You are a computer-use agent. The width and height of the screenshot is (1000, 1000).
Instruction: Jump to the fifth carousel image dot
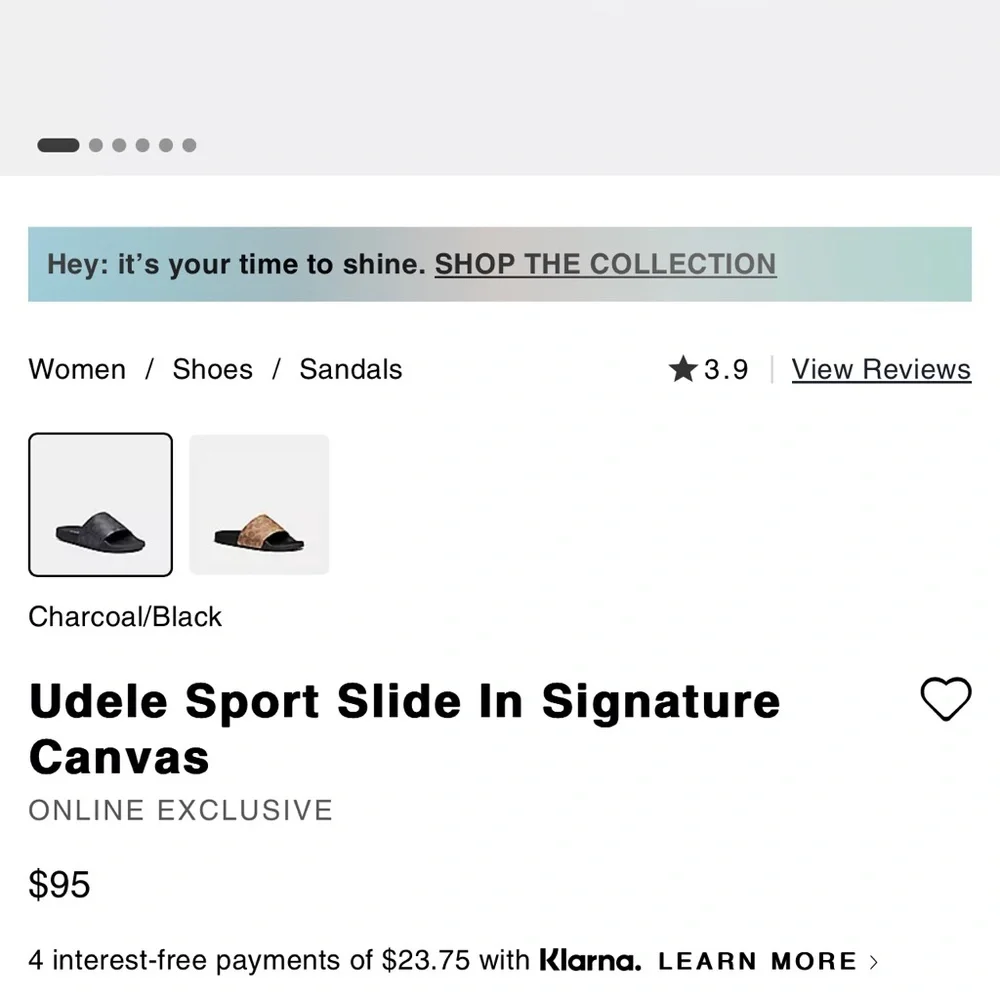[x=166, y=145]
